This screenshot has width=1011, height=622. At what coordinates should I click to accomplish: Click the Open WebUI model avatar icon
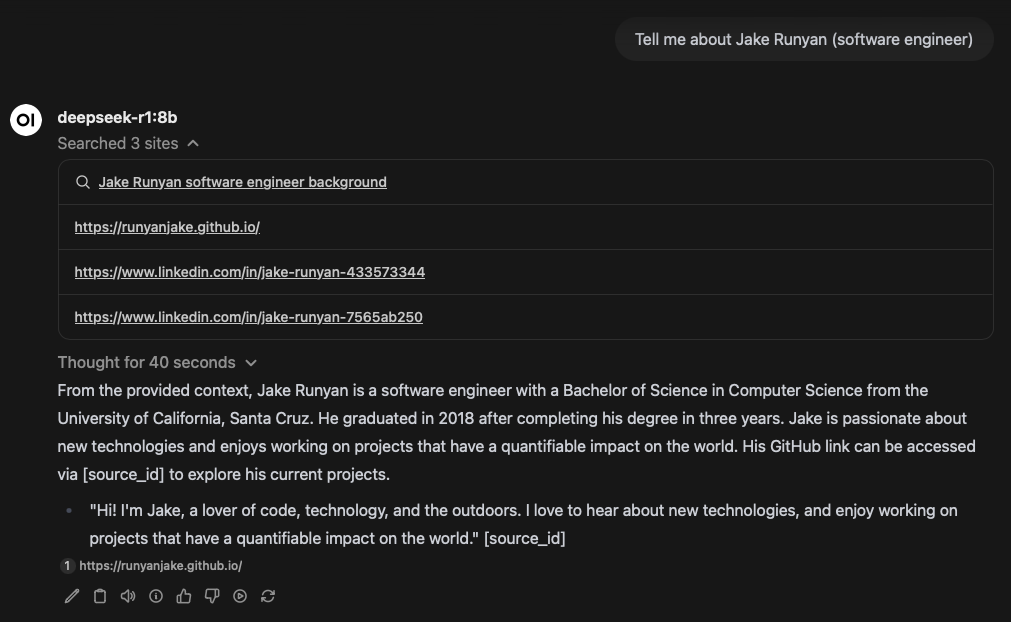pos(25,119)
